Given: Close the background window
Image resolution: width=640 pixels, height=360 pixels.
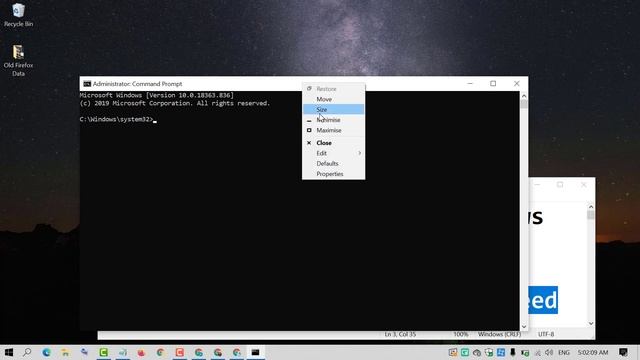Looking at the screenshot, I should [584, 185].
